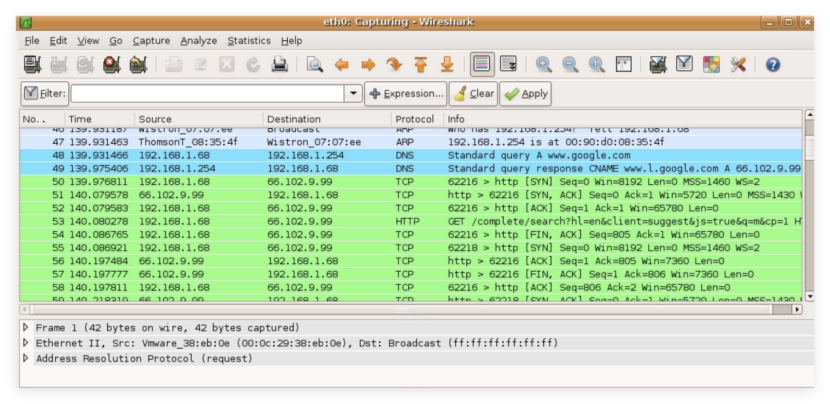The image size is (830, 404).
Task: Select packet 53 HTTP GET row
Action: [411, 221]
